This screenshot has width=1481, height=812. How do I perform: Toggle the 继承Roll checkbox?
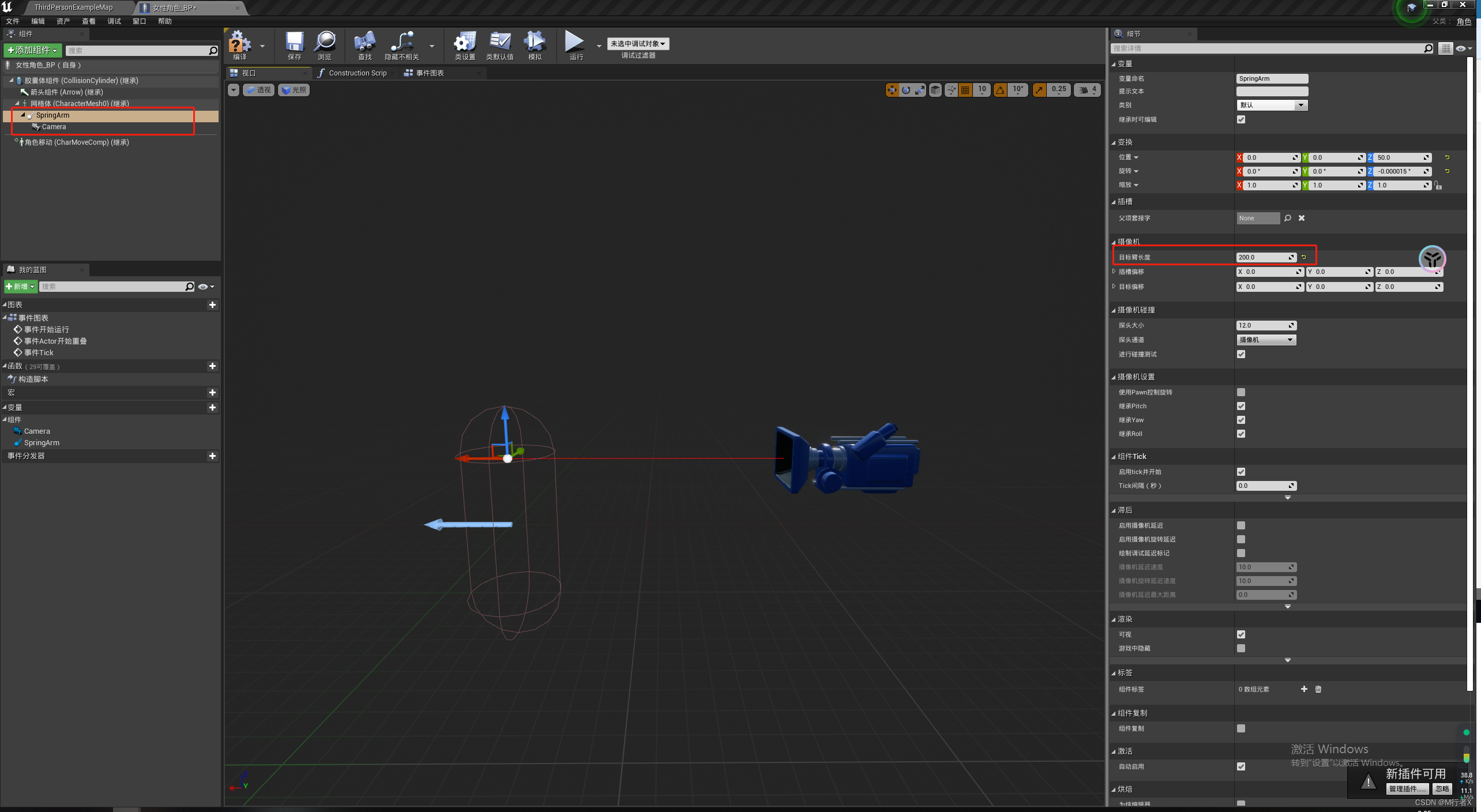click(1241, 434)
